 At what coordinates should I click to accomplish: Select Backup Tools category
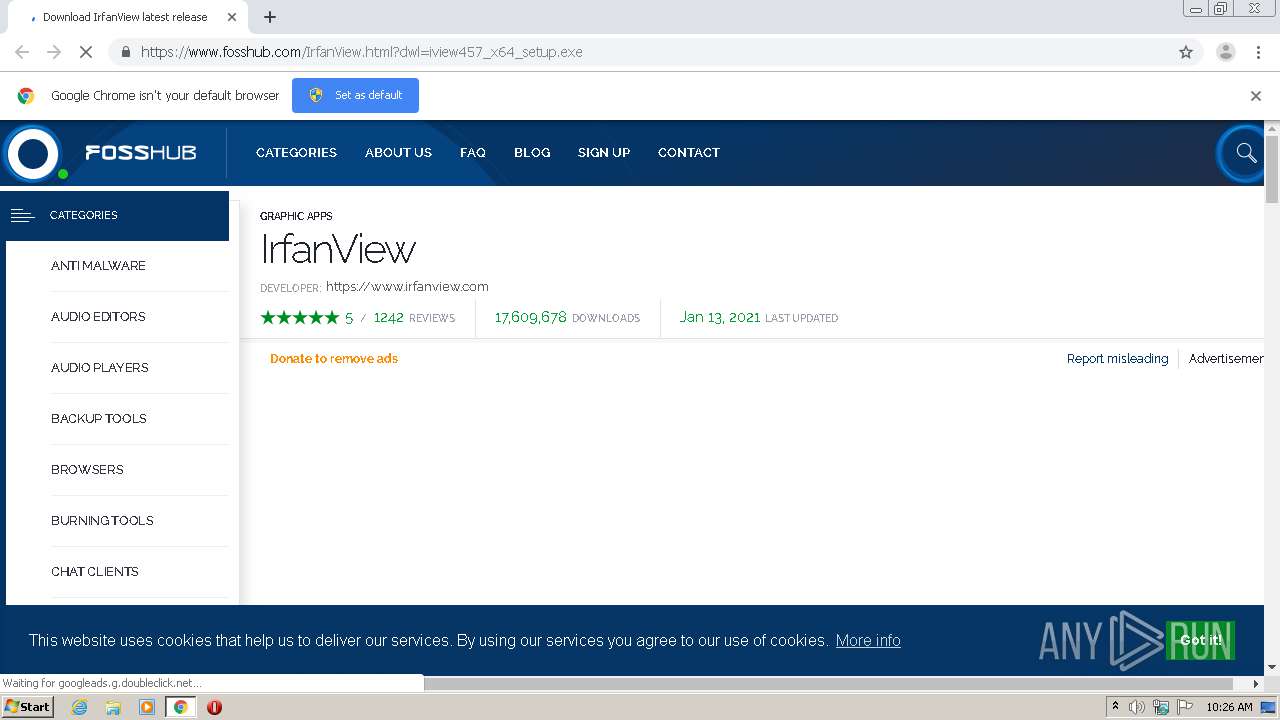pos(99,419)
